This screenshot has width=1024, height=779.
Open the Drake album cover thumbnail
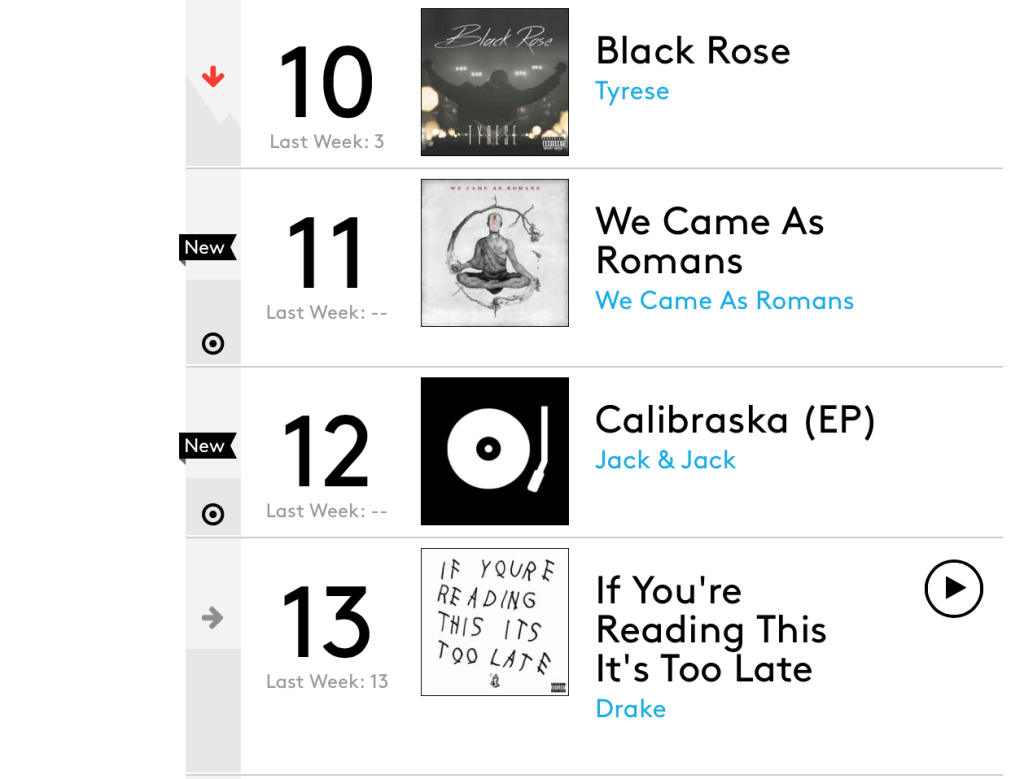pos(494,622)
